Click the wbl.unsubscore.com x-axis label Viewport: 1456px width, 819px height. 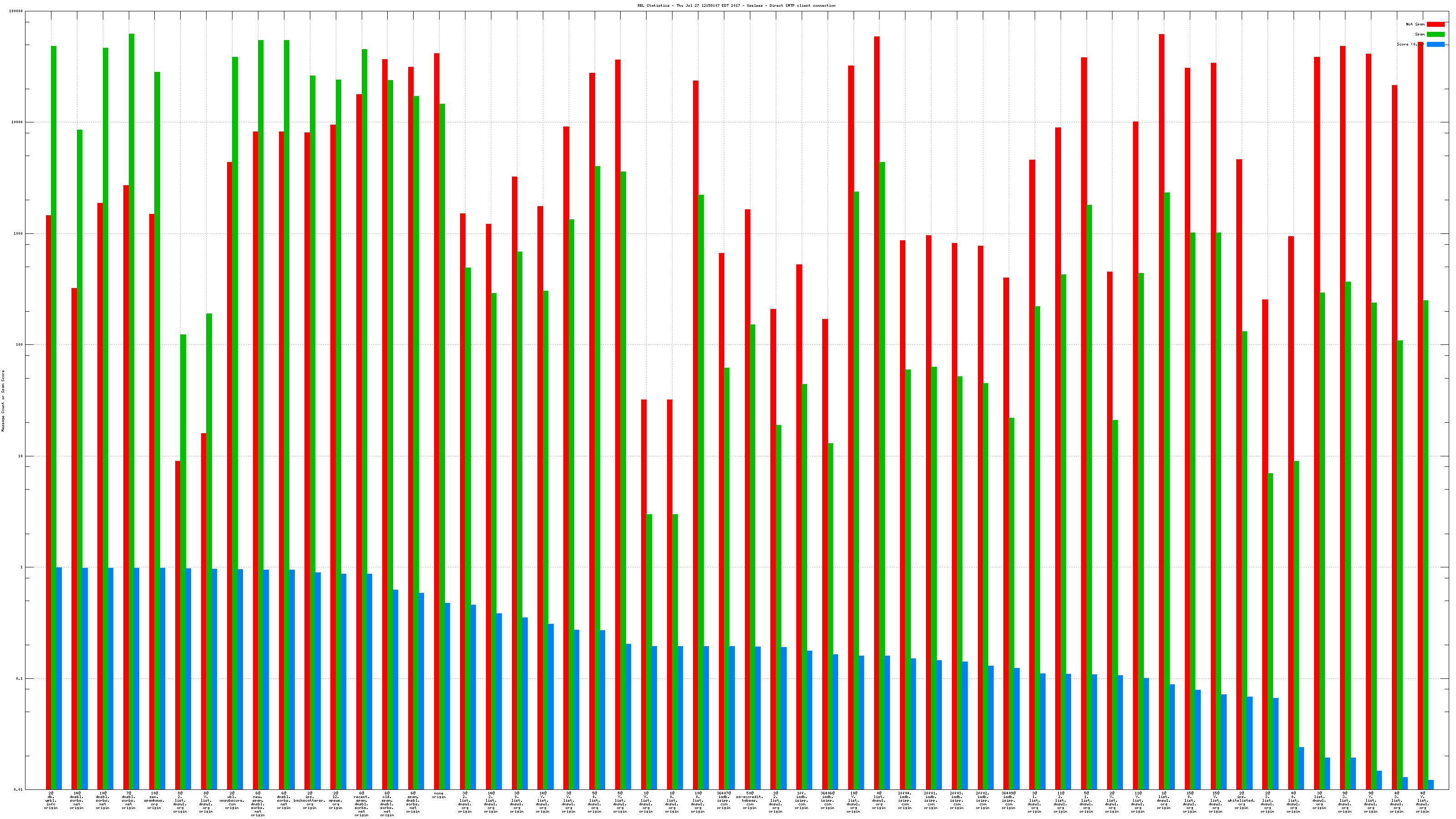[232, 800]
